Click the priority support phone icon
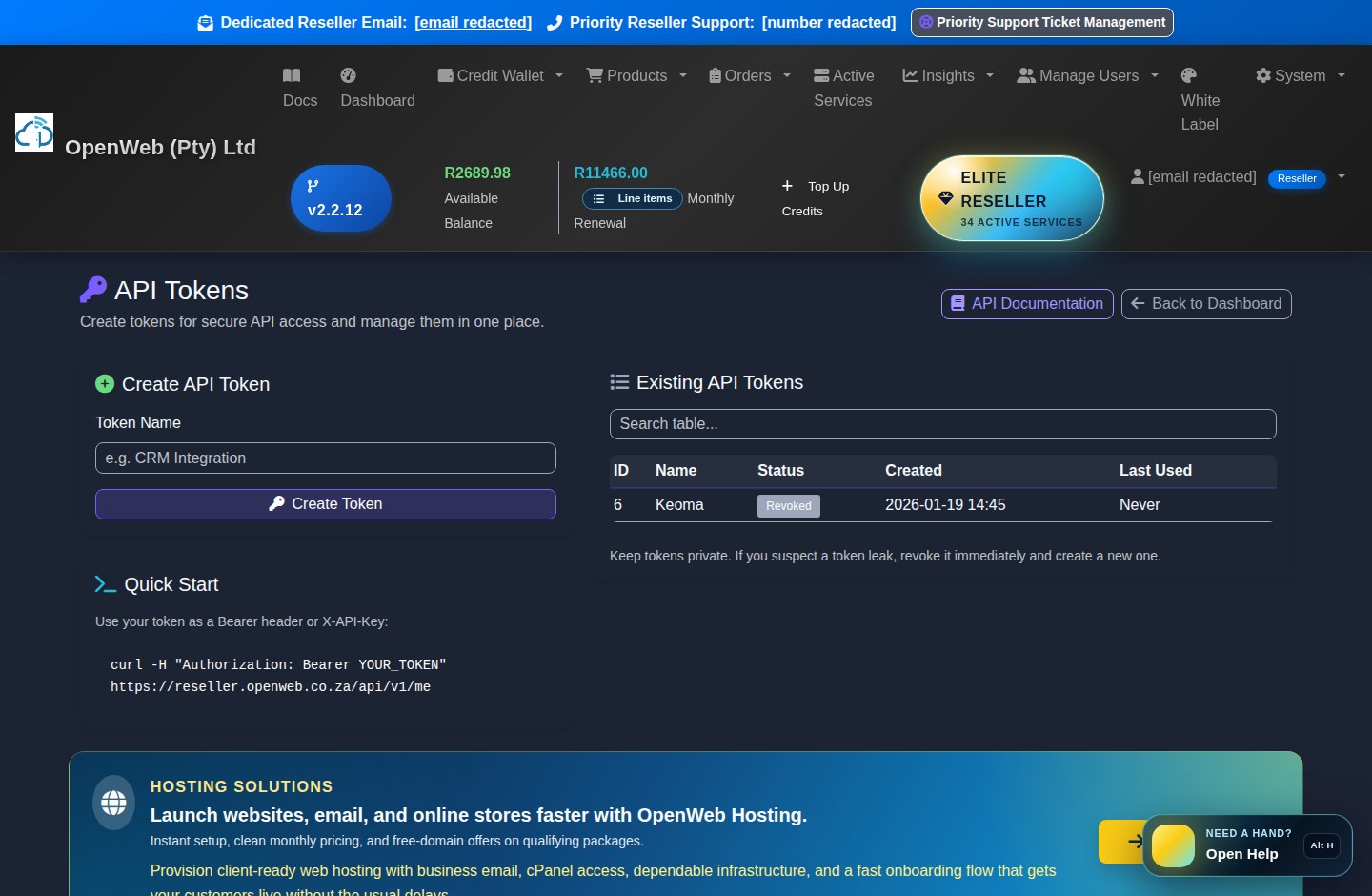Viewport: 1372px width, 896px height. (x=555, y=23)
